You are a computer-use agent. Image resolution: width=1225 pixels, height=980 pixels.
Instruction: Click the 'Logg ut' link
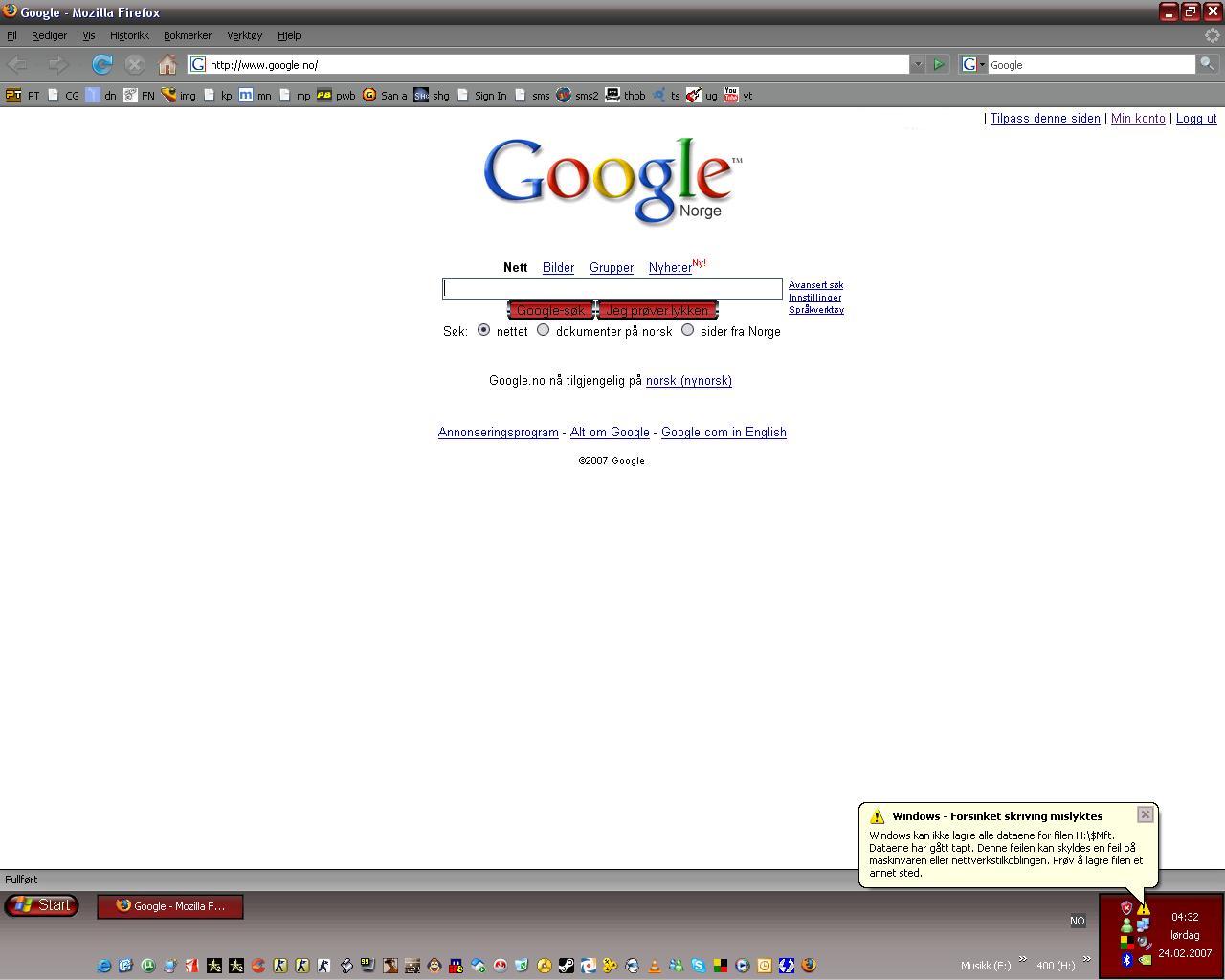tap(1196, 119)
